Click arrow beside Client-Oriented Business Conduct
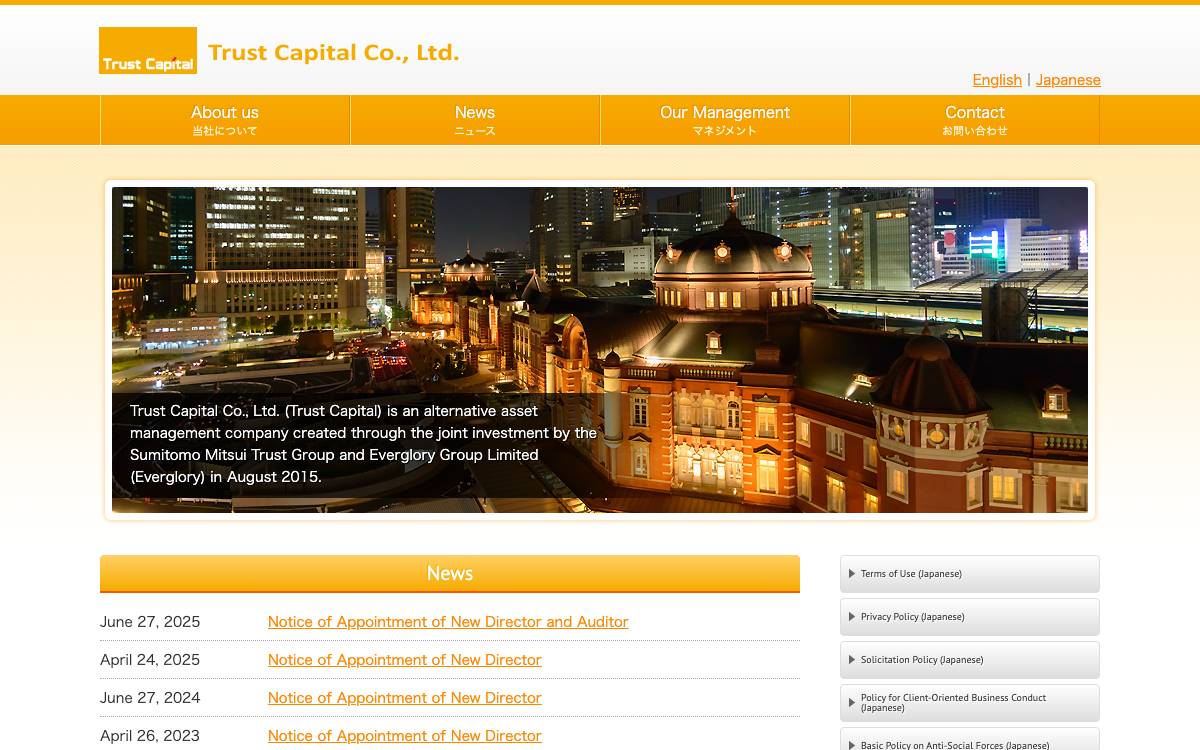The height and width of the screenshot is (750, 1200). (x=852, y=703)
